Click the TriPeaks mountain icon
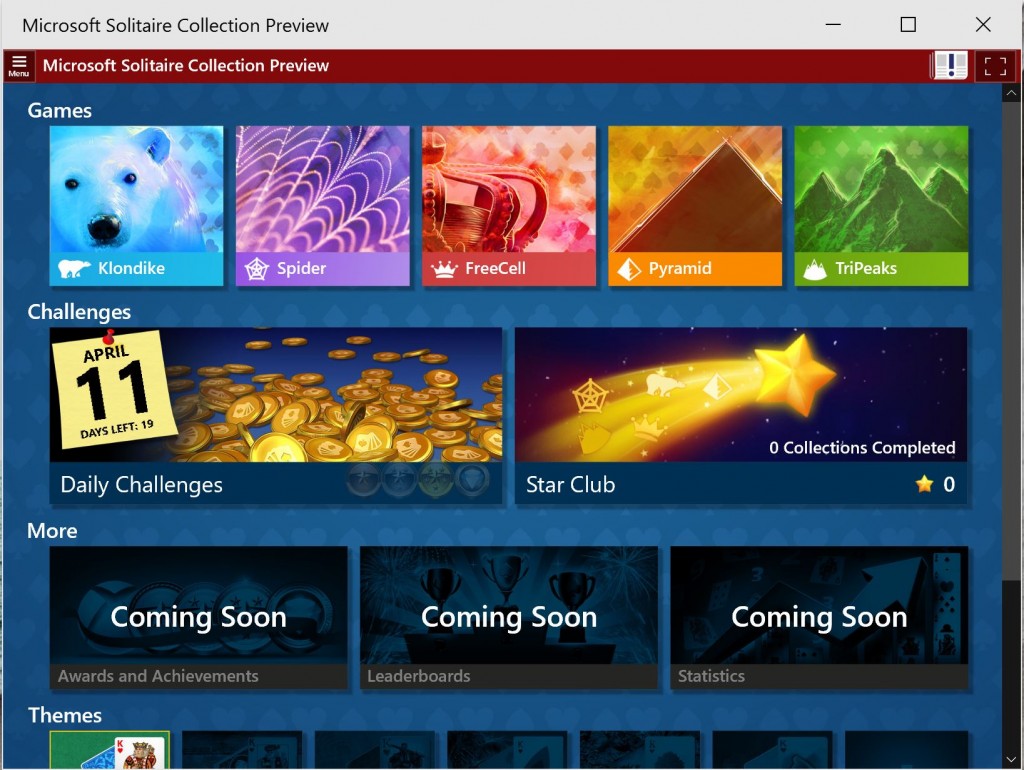Image resolution: width=1024 pixels, height=770 pixels. pos(815,269)
